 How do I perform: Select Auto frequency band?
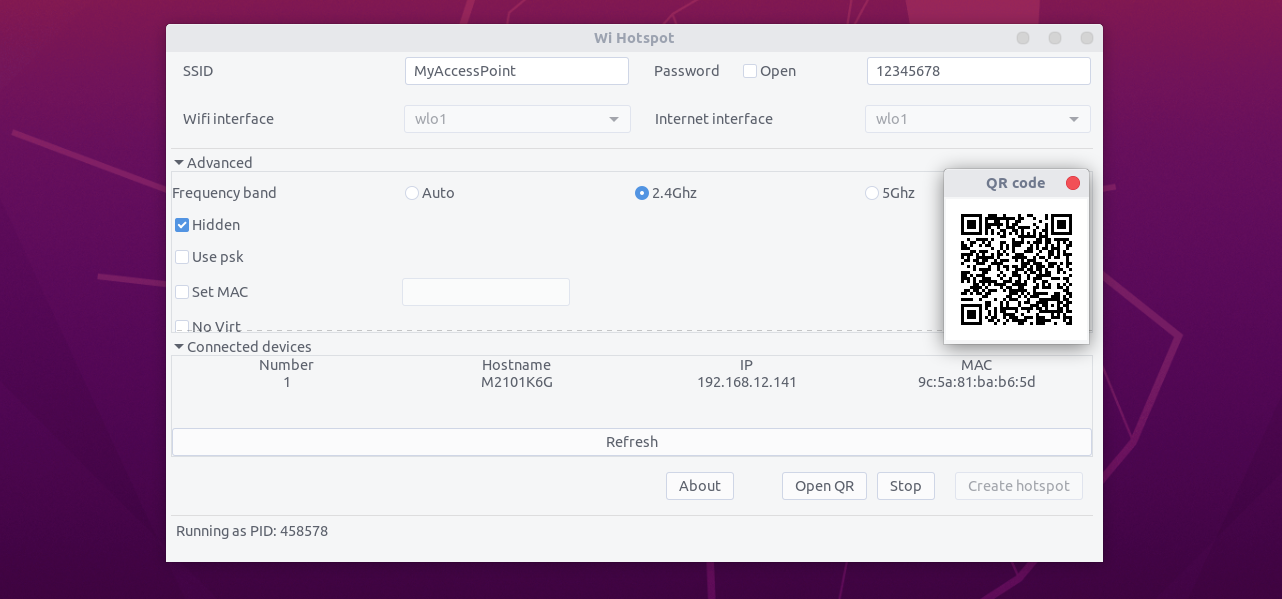412,193
